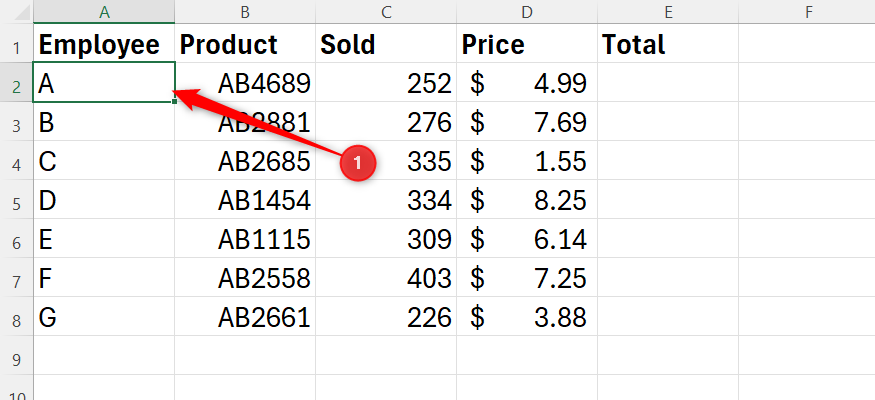Viewport: 875px width, 400px height.
Task: Select row 9 header
Action: pos(17,355)
